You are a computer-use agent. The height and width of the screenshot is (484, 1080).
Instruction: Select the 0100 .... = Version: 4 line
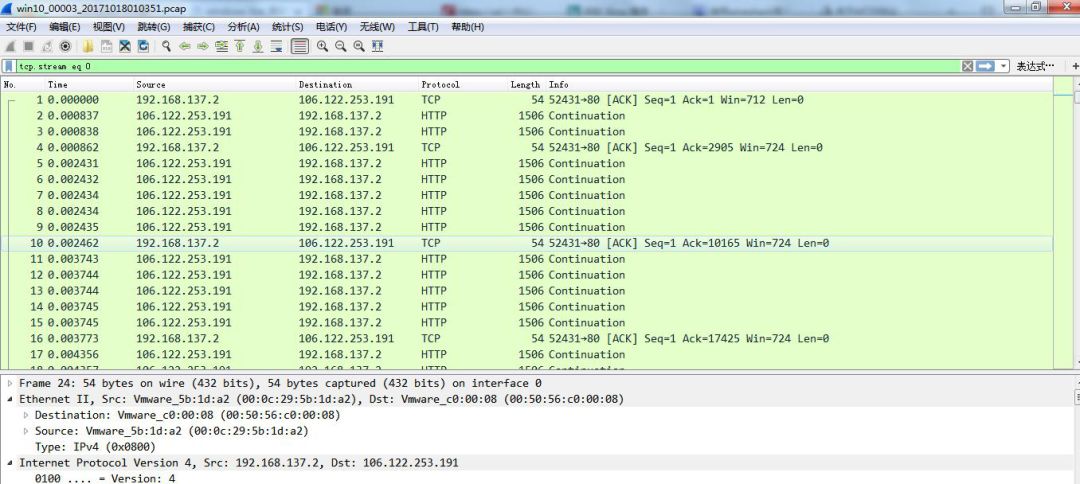(105, 478)
